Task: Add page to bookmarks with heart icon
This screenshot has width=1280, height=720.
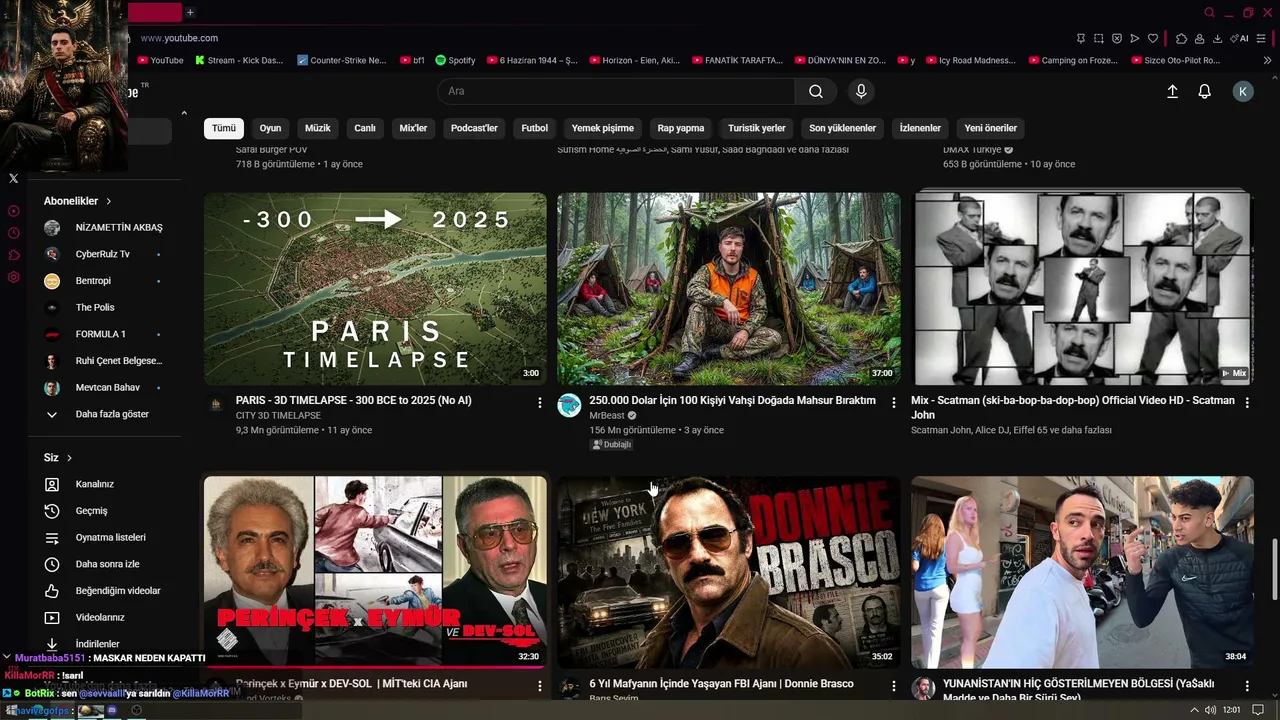Action: 1153,38
